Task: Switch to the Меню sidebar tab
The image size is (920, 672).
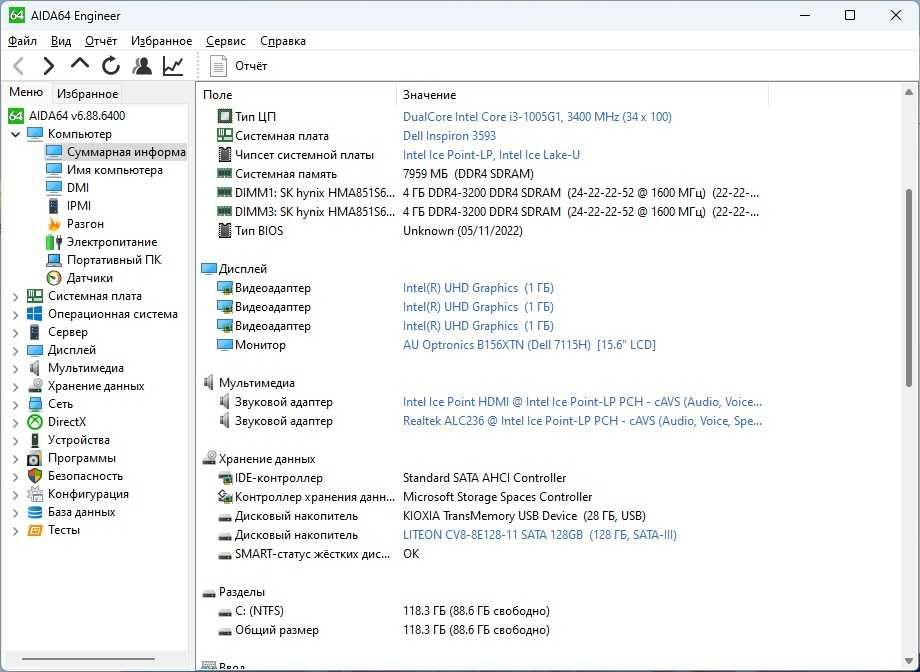Action: (26, 92)
